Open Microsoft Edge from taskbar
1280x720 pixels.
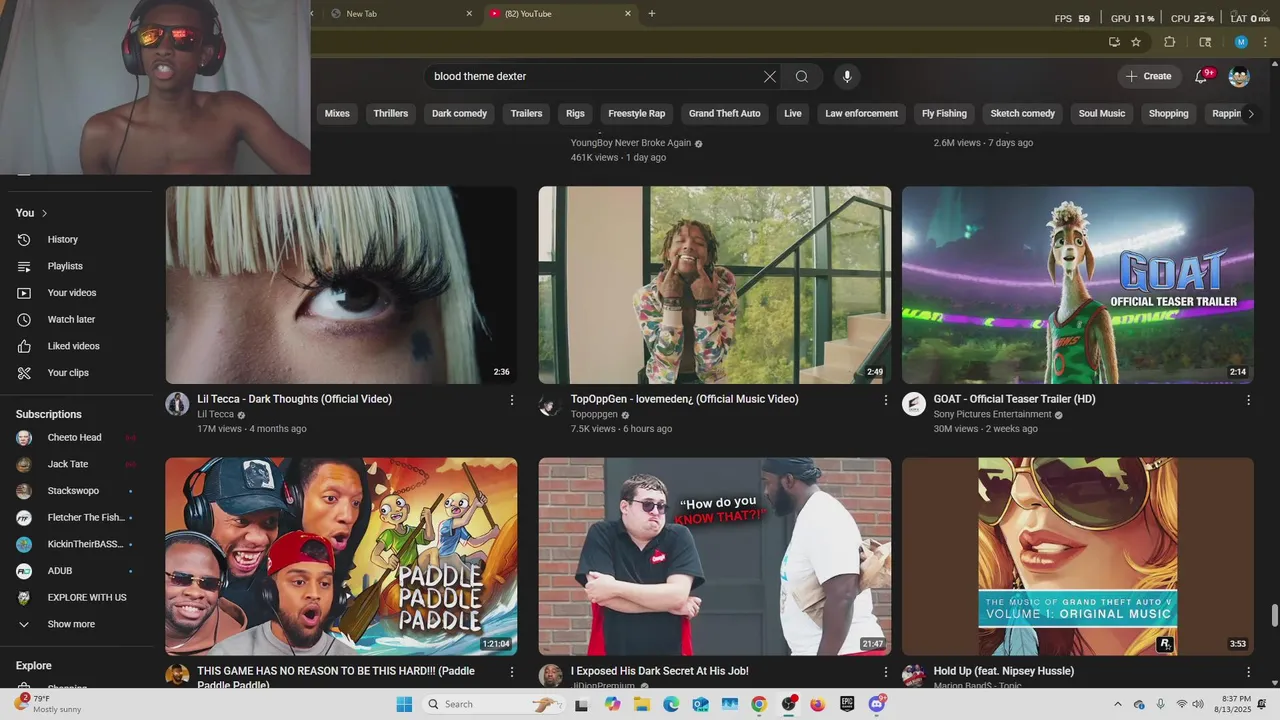pyautogui.click(x=671, y=704)
